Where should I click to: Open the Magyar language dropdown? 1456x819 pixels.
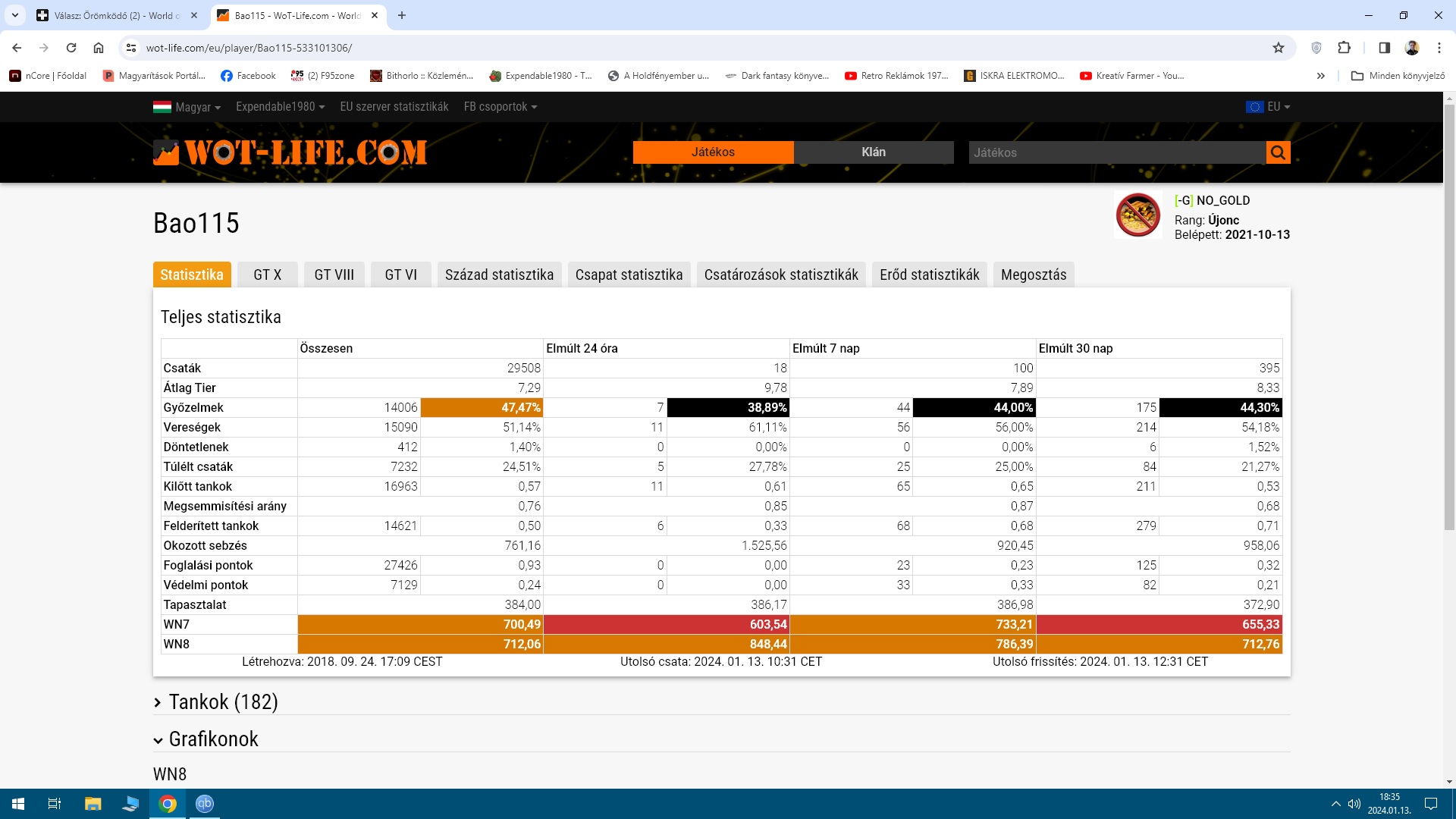point(187,107)
